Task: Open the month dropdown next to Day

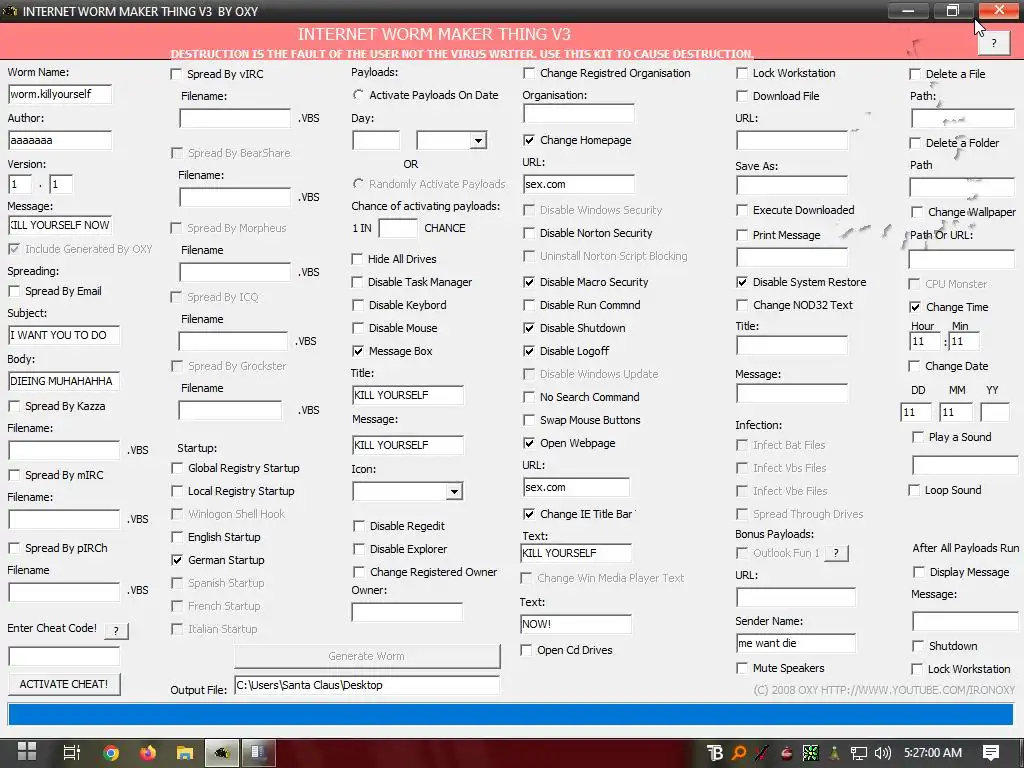Action: click(478, 140)
